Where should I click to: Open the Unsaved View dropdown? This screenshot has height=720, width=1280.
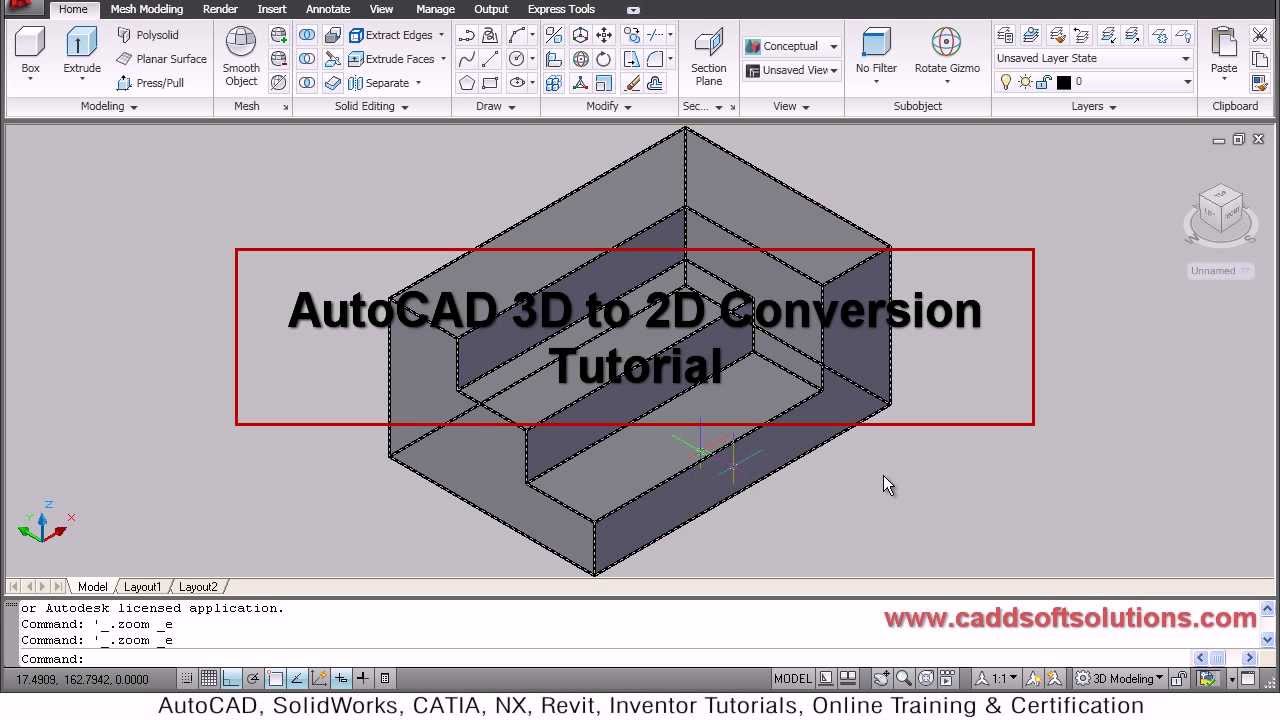coord(791,70)
